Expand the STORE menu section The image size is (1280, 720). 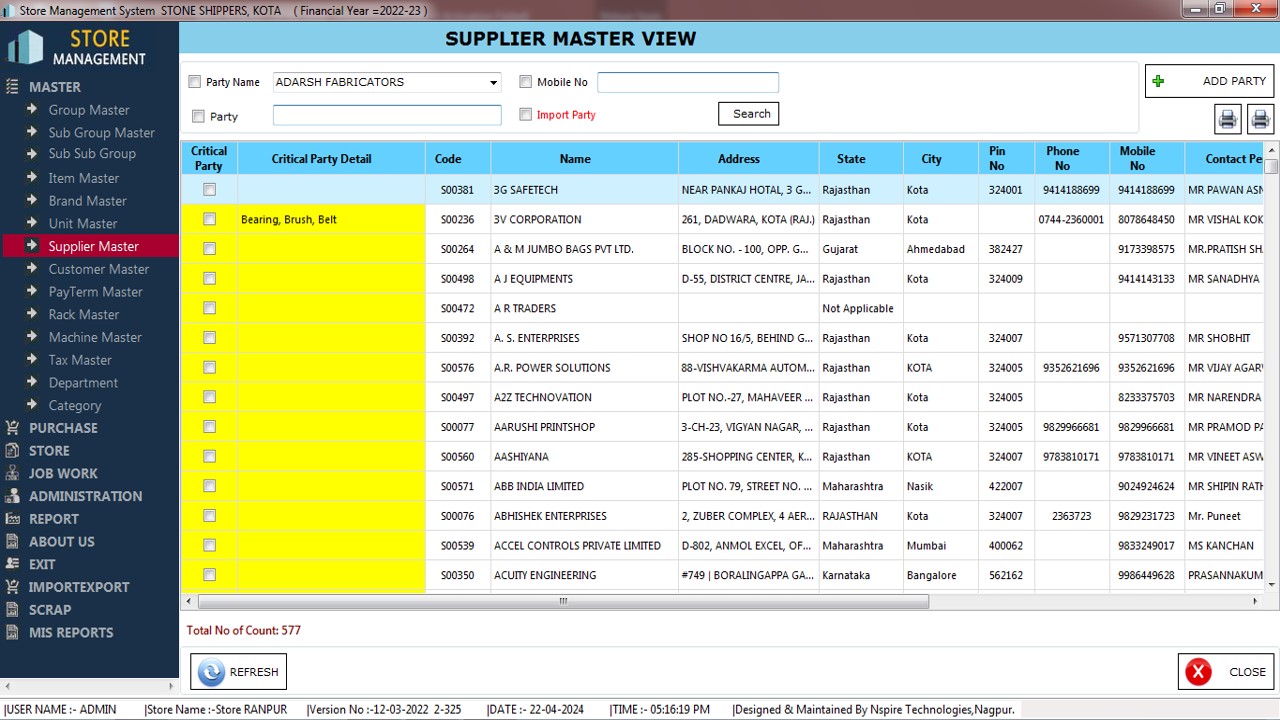(49, 451)
